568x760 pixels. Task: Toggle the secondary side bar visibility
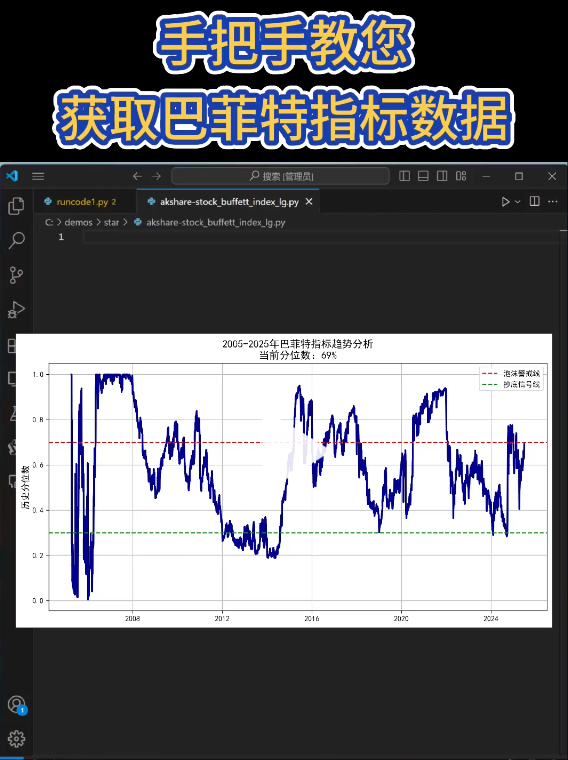(442, 176)
